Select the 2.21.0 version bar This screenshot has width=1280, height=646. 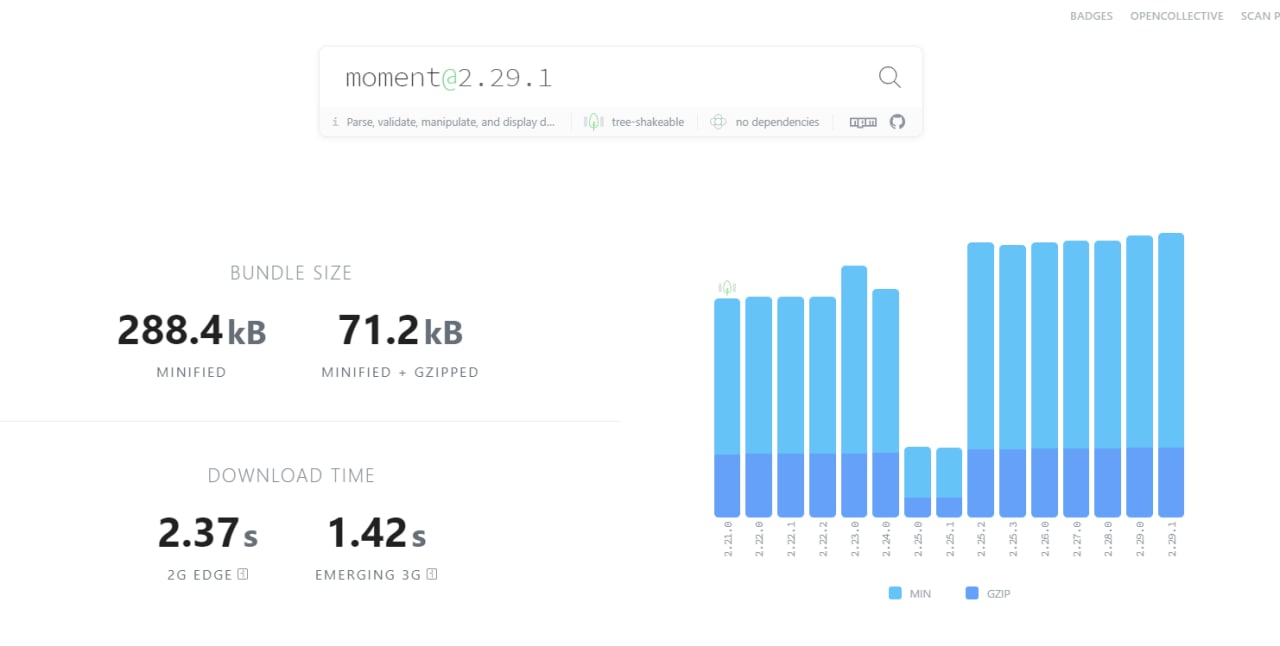[x=727, y=408]
